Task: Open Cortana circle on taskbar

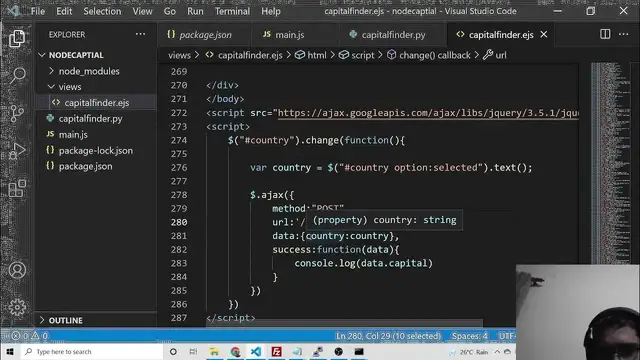Action: click(173, 351)
